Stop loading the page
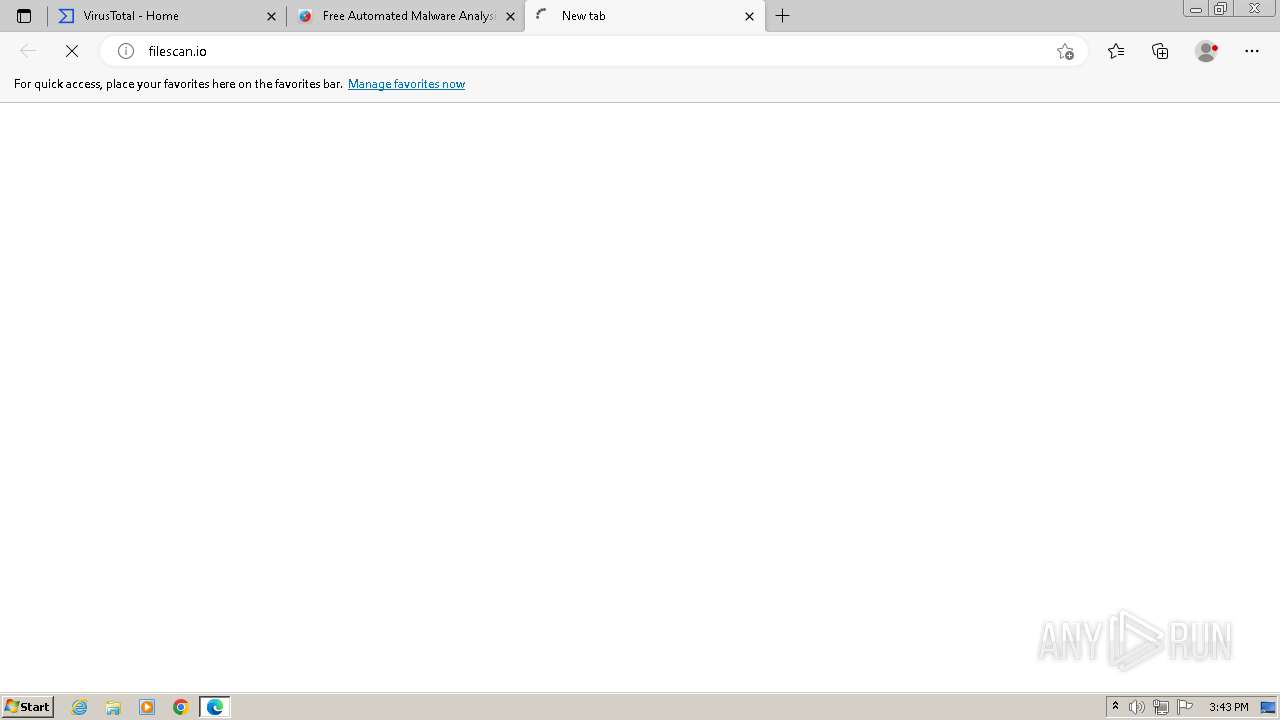 click(x=72, y=51)
